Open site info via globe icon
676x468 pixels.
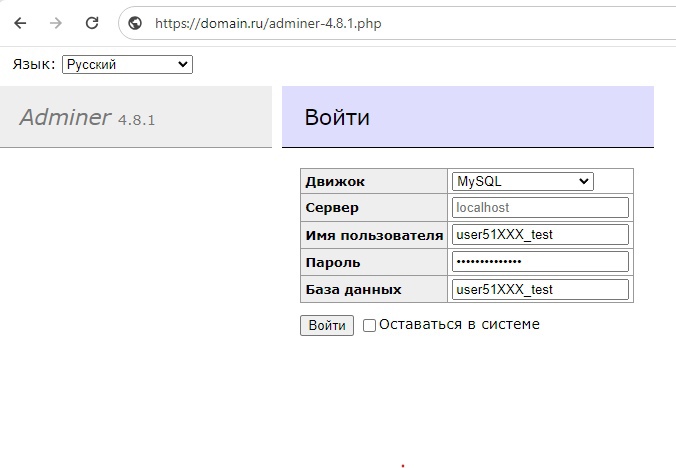coord(136,23)
